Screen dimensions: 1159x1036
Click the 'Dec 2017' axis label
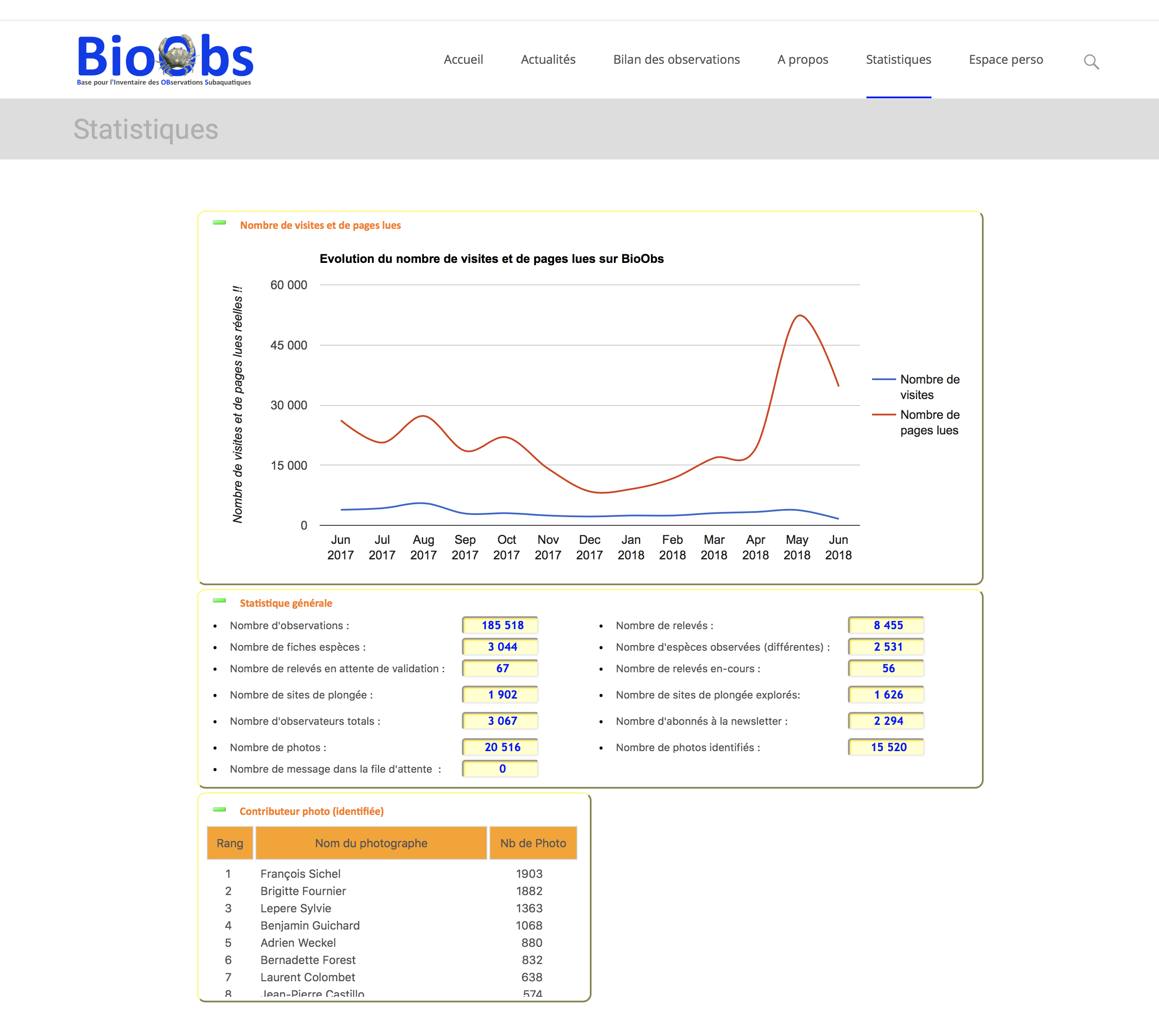[589, 547]
